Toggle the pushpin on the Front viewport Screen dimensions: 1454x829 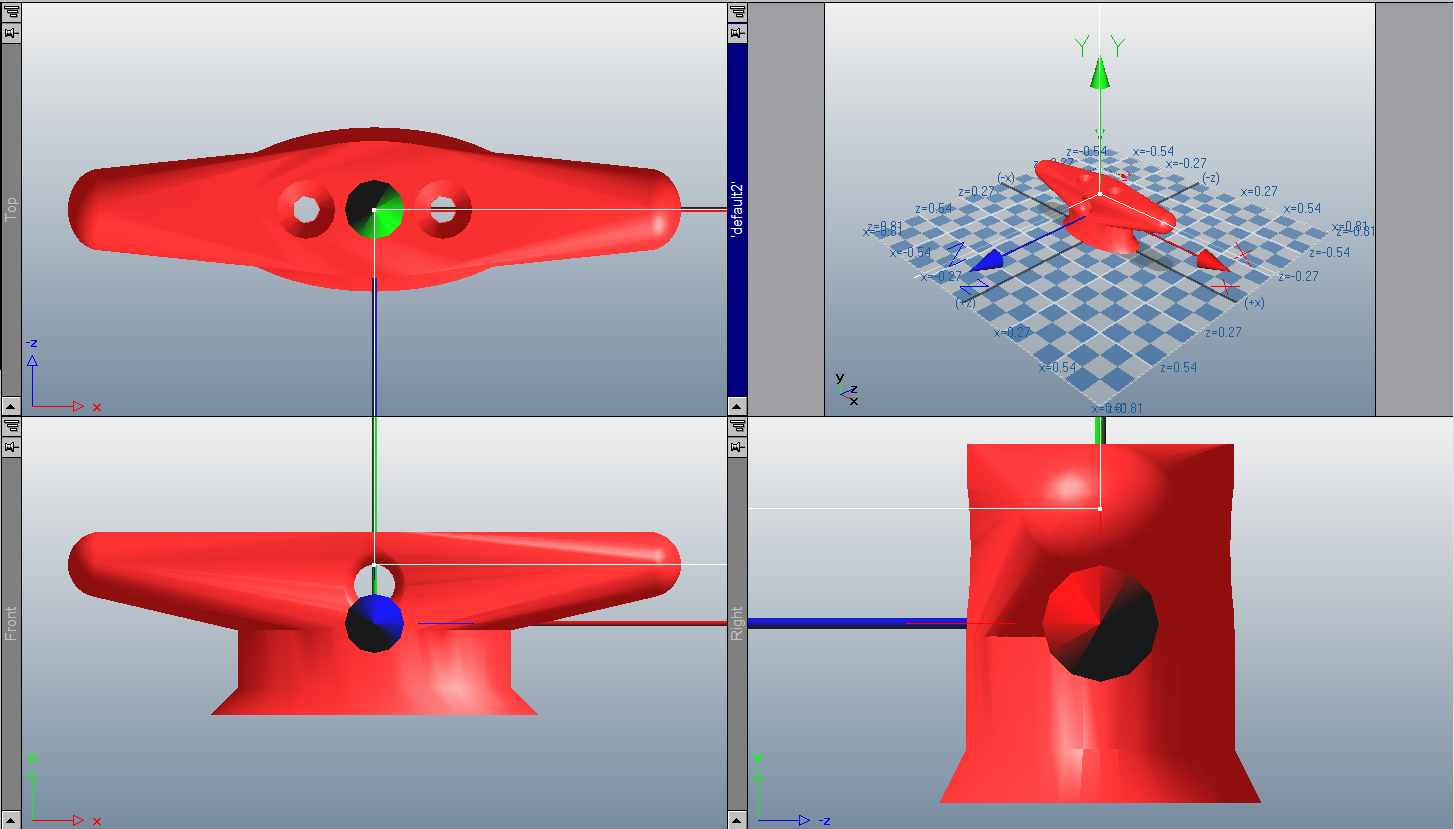pyautogui.click(x=11, y=446)
